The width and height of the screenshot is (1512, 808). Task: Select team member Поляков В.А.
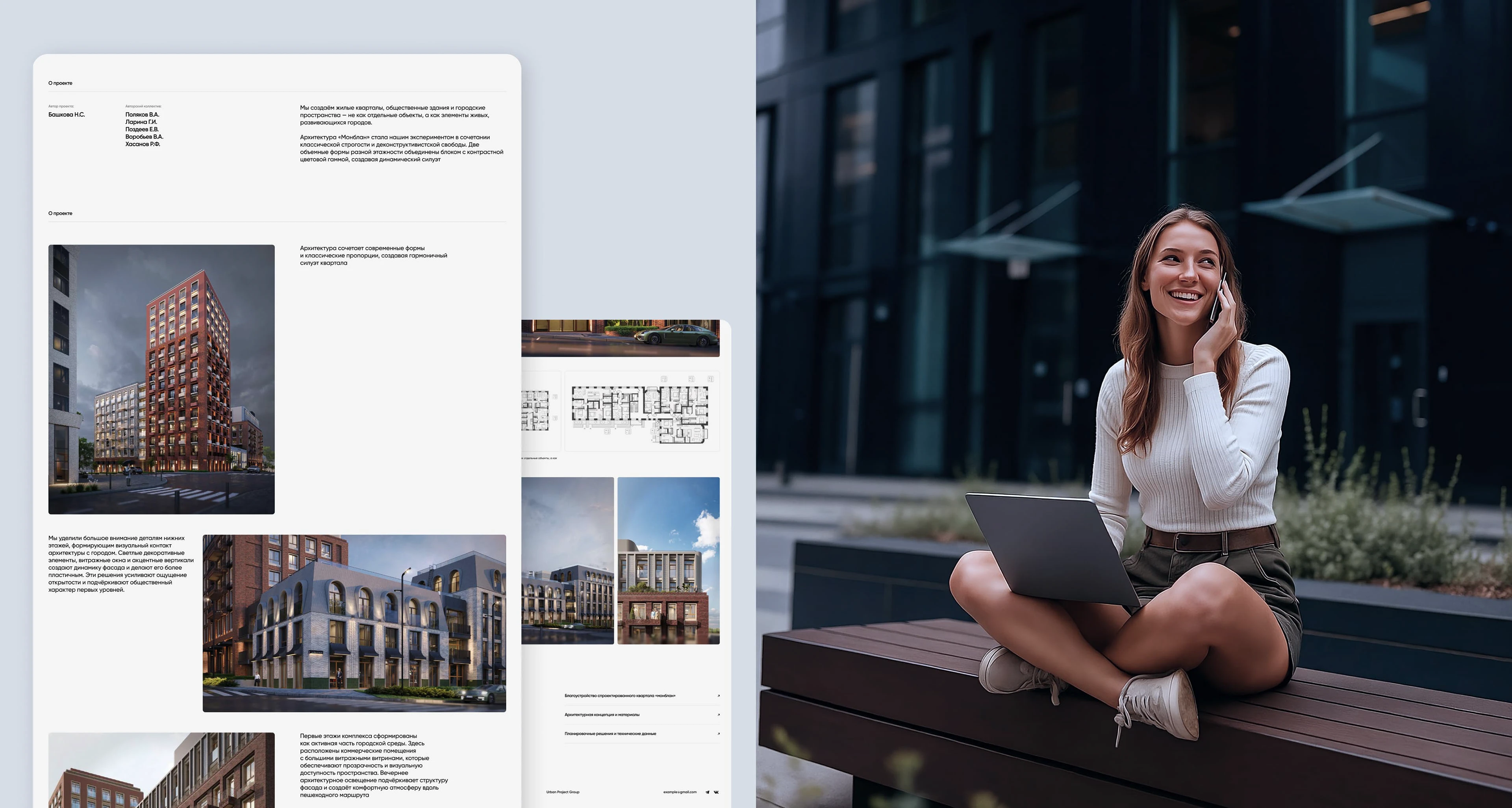142,115
